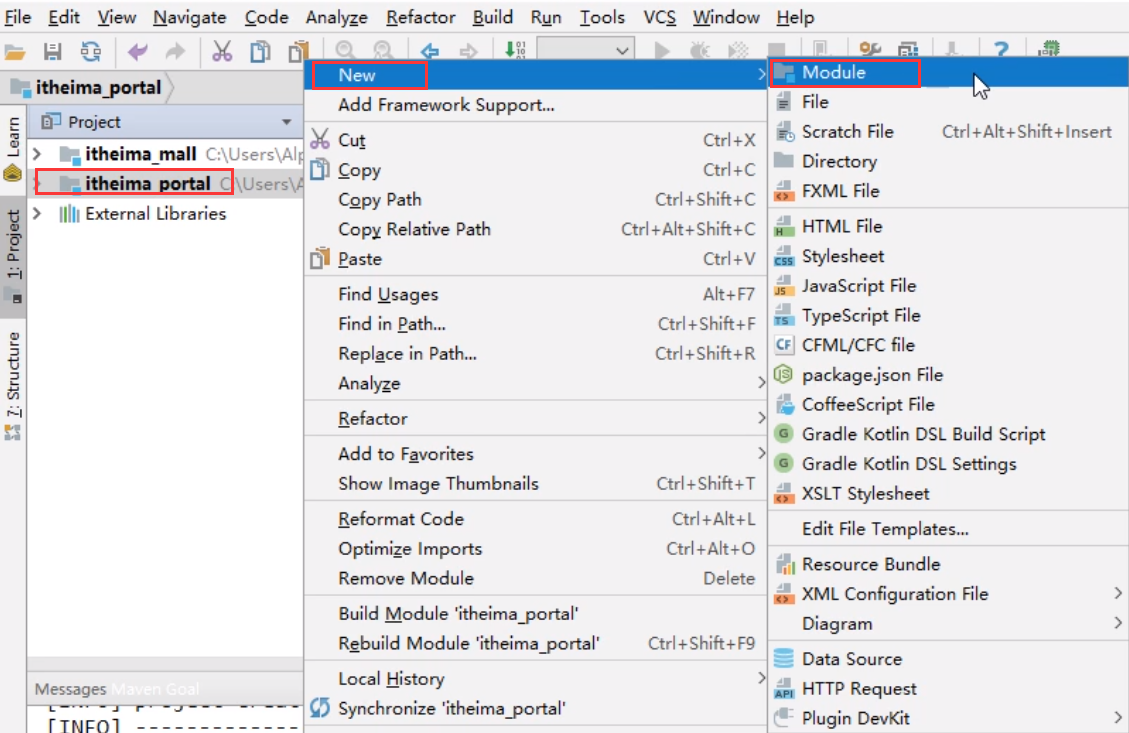Viewport: 1129px width, 733px height.
Task: Select HTTP Request in New submenu
Action: click(x=948, y=688)
